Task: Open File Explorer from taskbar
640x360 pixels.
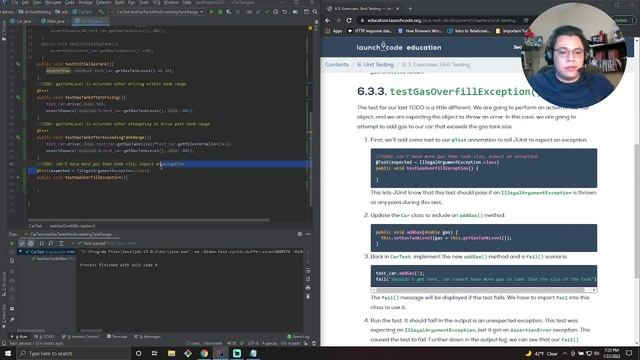Action: 171,353
